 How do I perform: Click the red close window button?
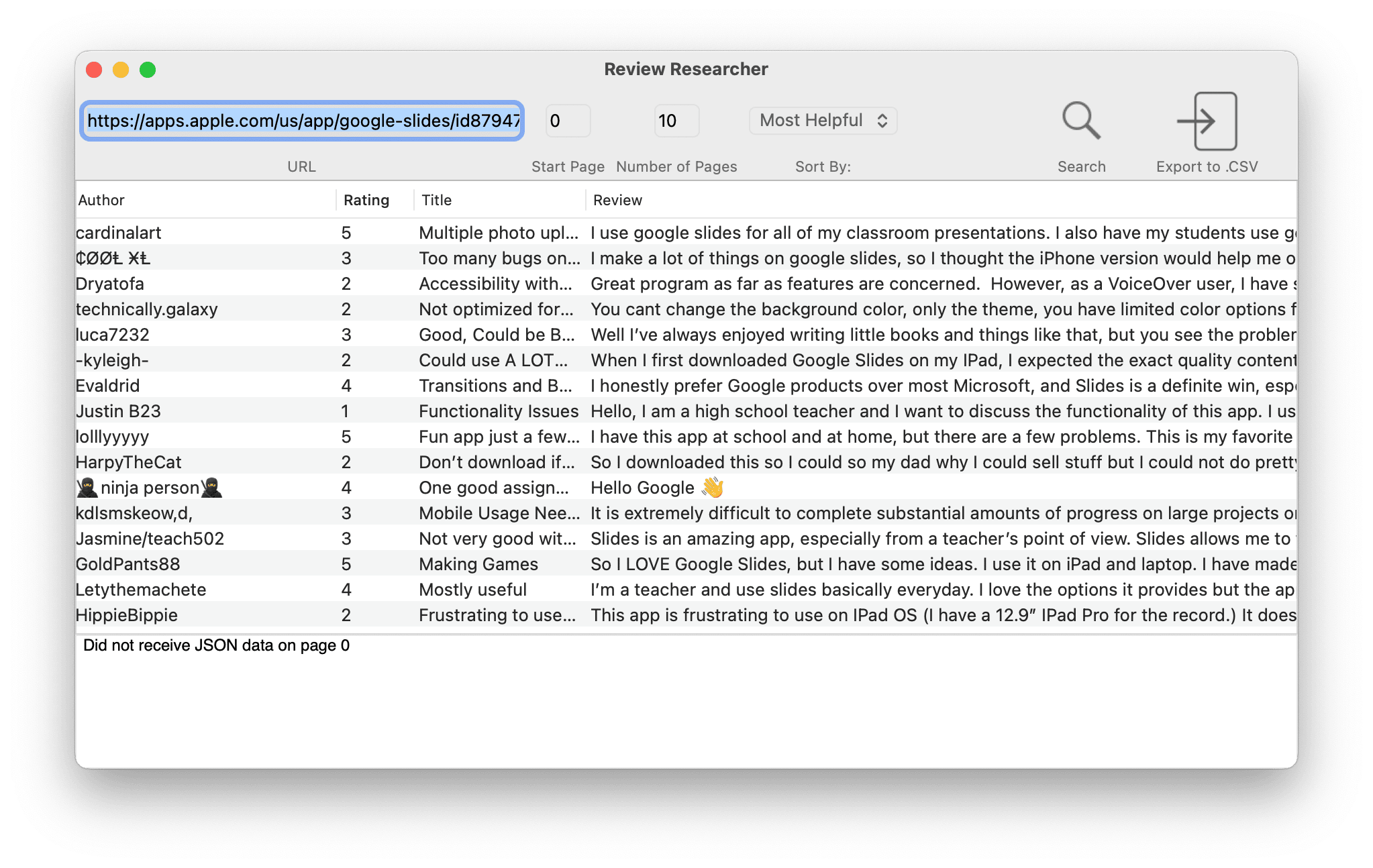[x=94, y=70]
